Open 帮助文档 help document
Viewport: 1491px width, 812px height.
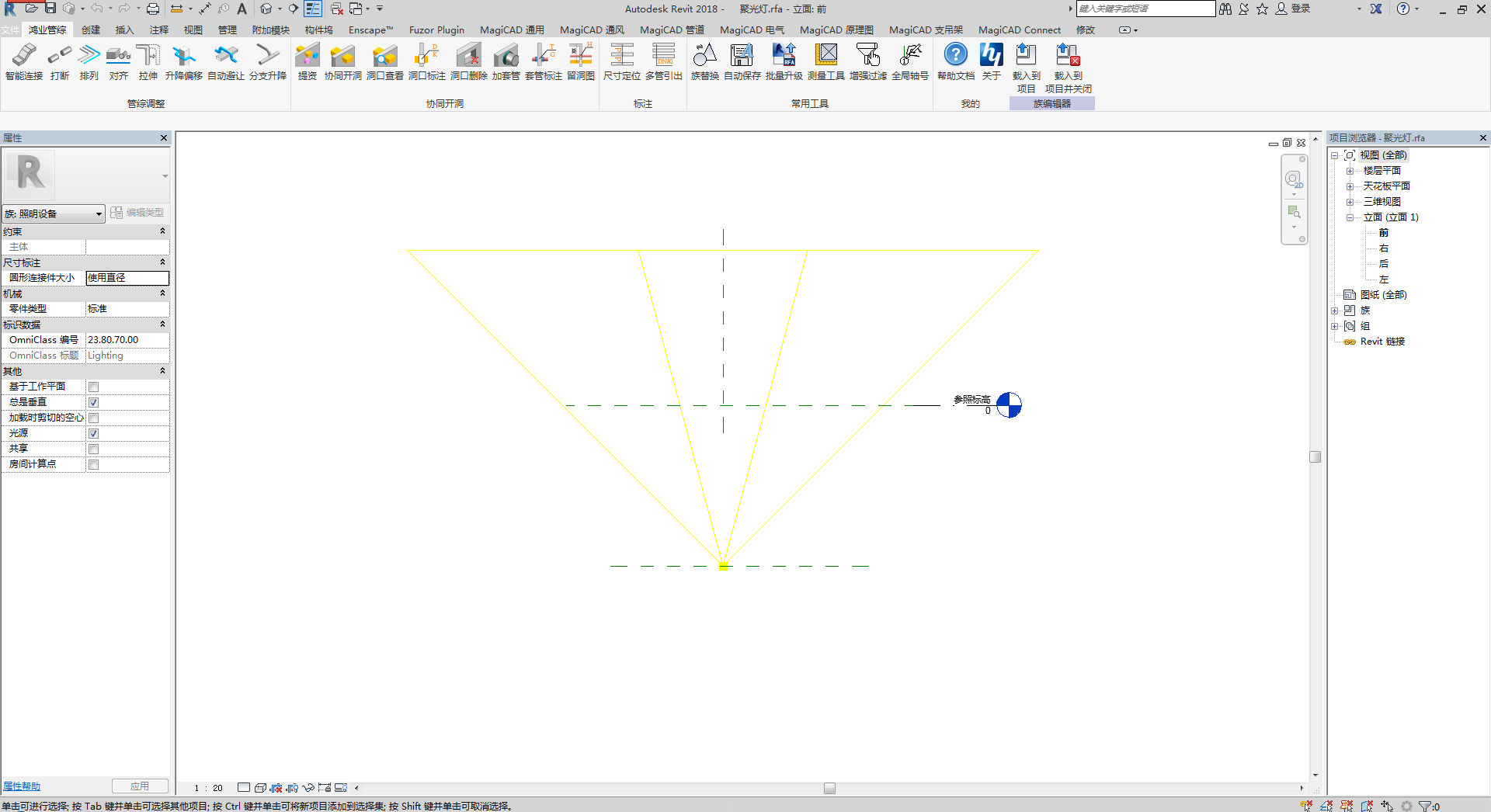tap(956, 62)
